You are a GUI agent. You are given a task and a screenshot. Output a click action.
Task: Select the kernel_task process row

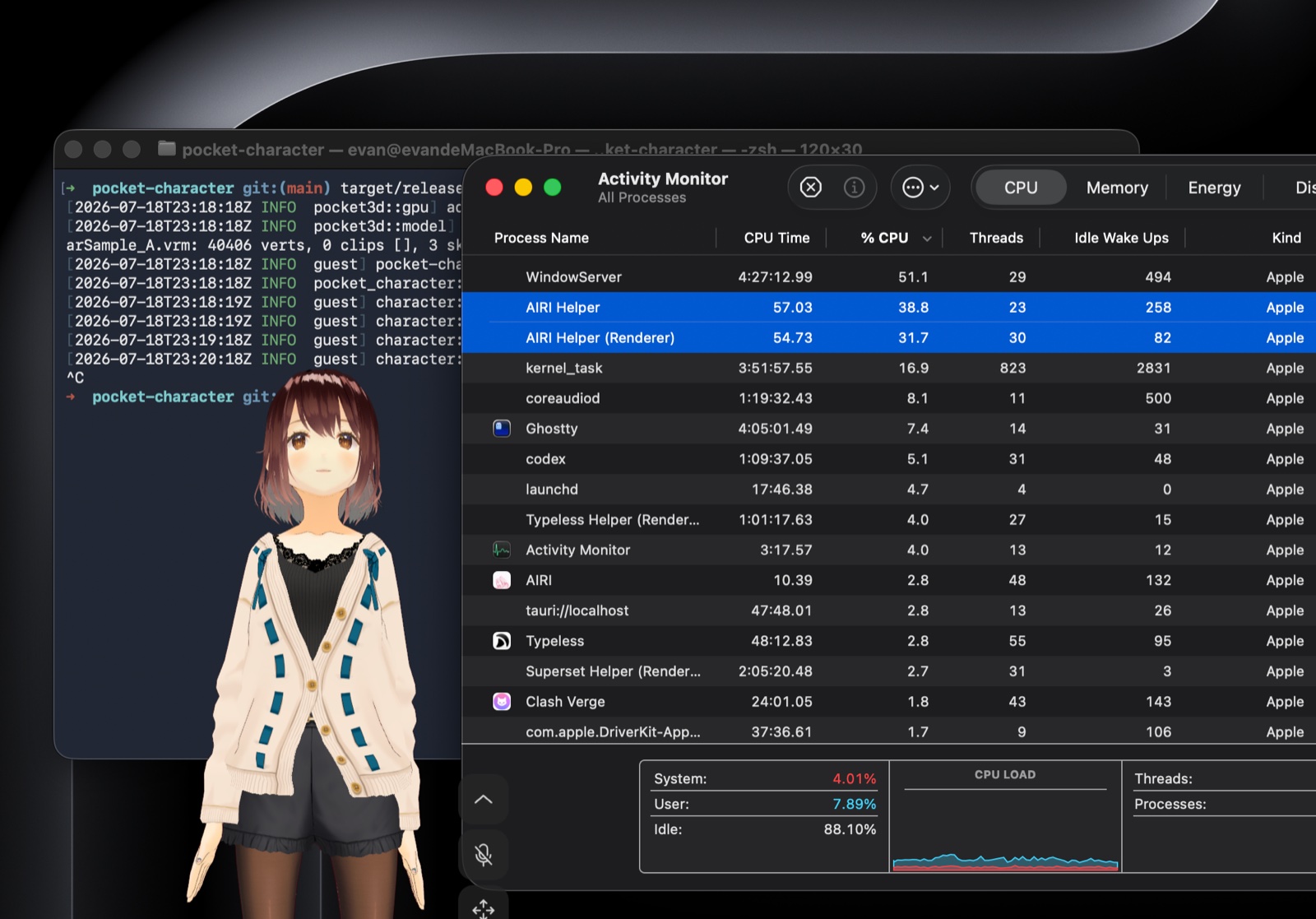(889, 368)
